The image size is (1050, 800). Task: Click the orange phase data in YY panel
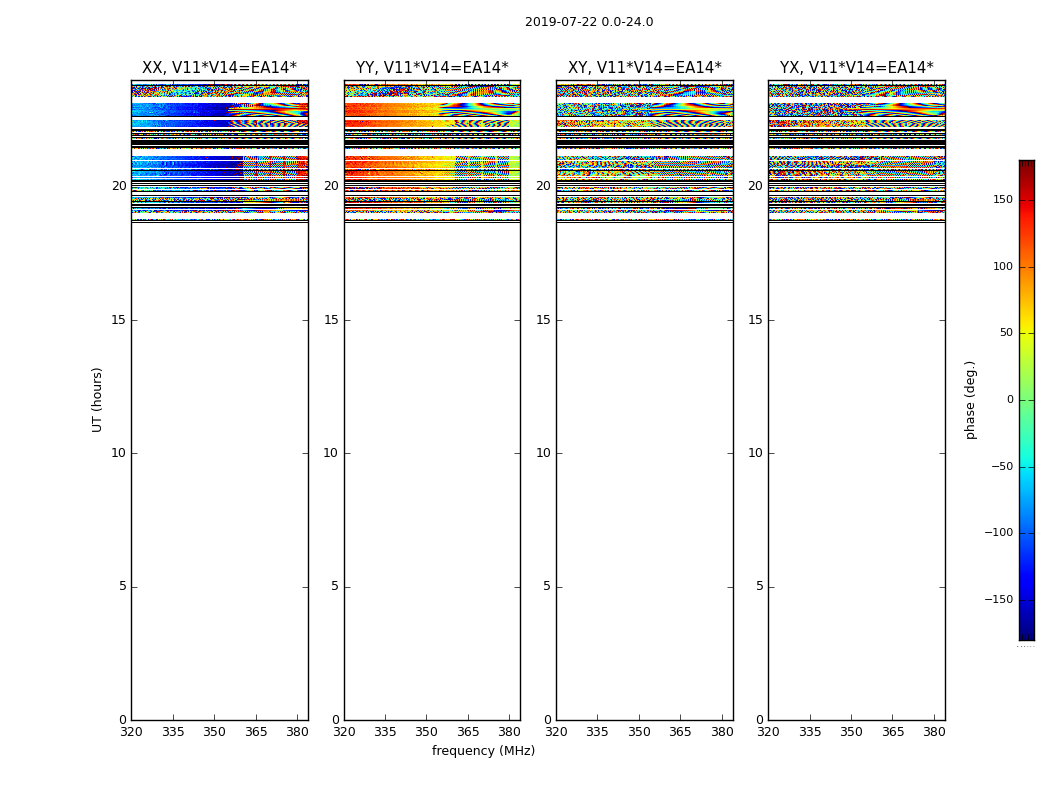tap(380, 109)
